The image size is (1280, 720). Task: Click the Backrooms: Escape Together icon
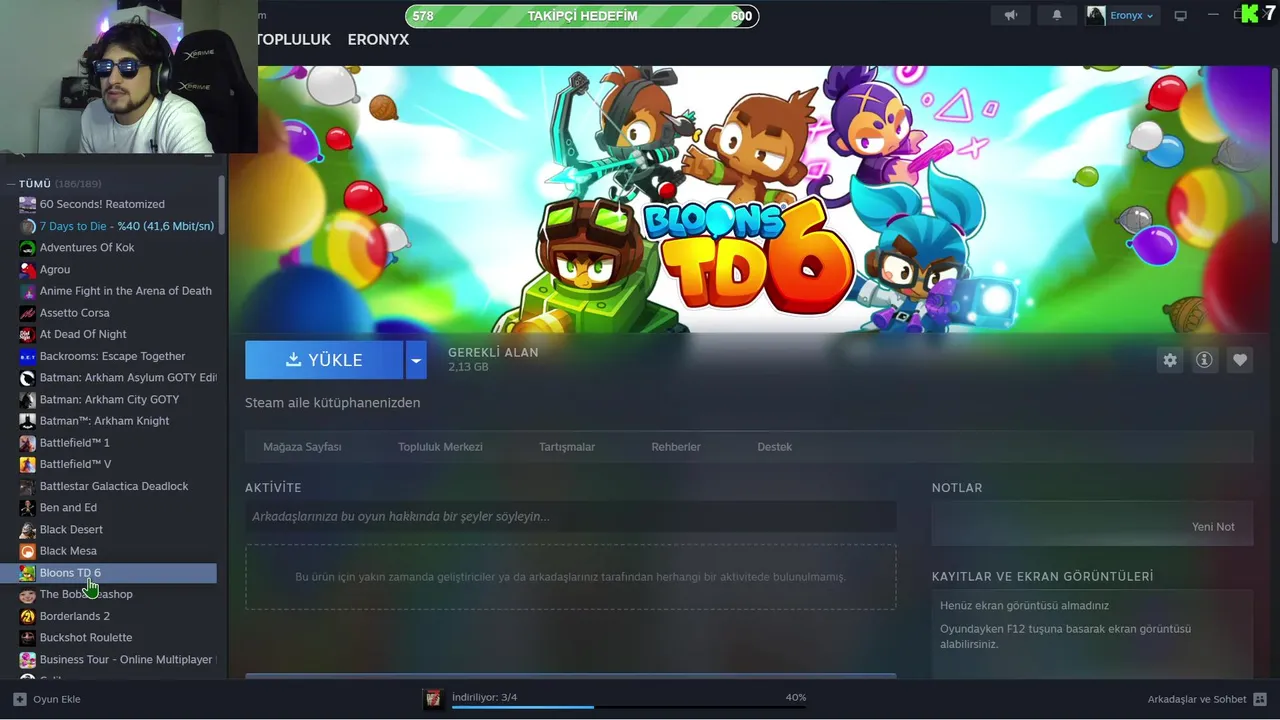(x=28, y=356)
